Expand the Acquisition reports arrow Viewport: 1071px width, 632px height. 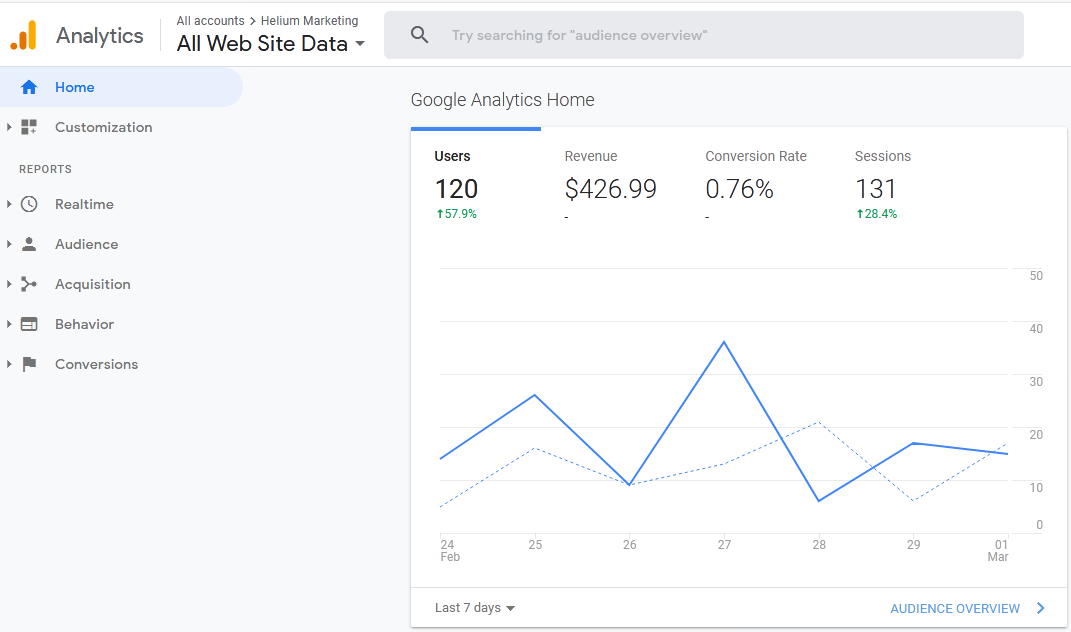coord(9,284)
